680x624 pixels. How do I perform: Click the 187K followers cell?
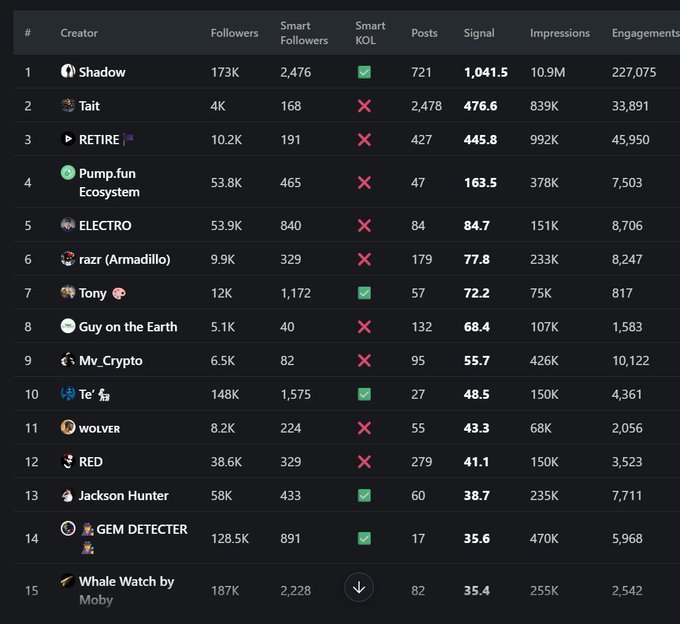[x=225, y=590]
